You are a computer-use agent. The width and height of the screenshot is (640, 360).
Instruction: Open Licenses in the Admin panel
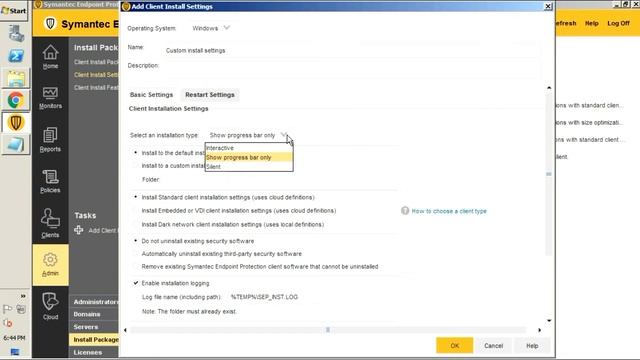pyautogui.click(x=87, y=352)
